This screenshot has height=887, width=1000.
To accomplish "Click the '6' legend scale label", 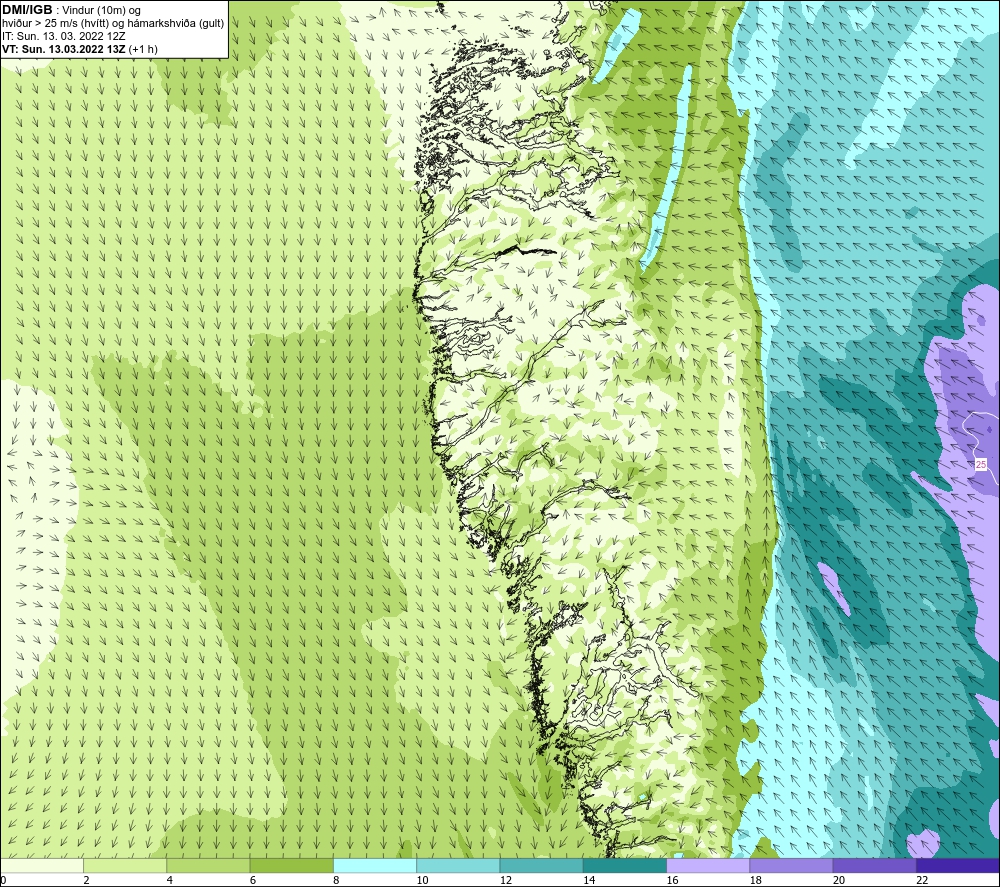I will (x=253, y=880).
